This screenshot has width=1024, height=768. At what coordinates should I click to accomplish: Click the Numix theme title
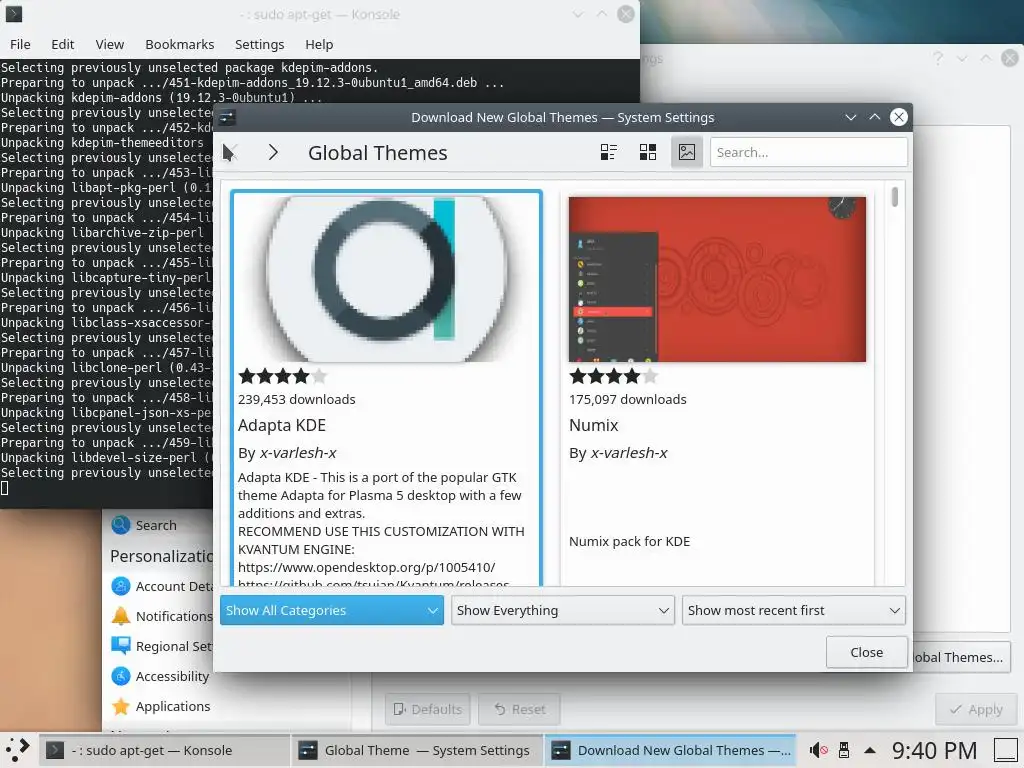[x=594, y=425]
